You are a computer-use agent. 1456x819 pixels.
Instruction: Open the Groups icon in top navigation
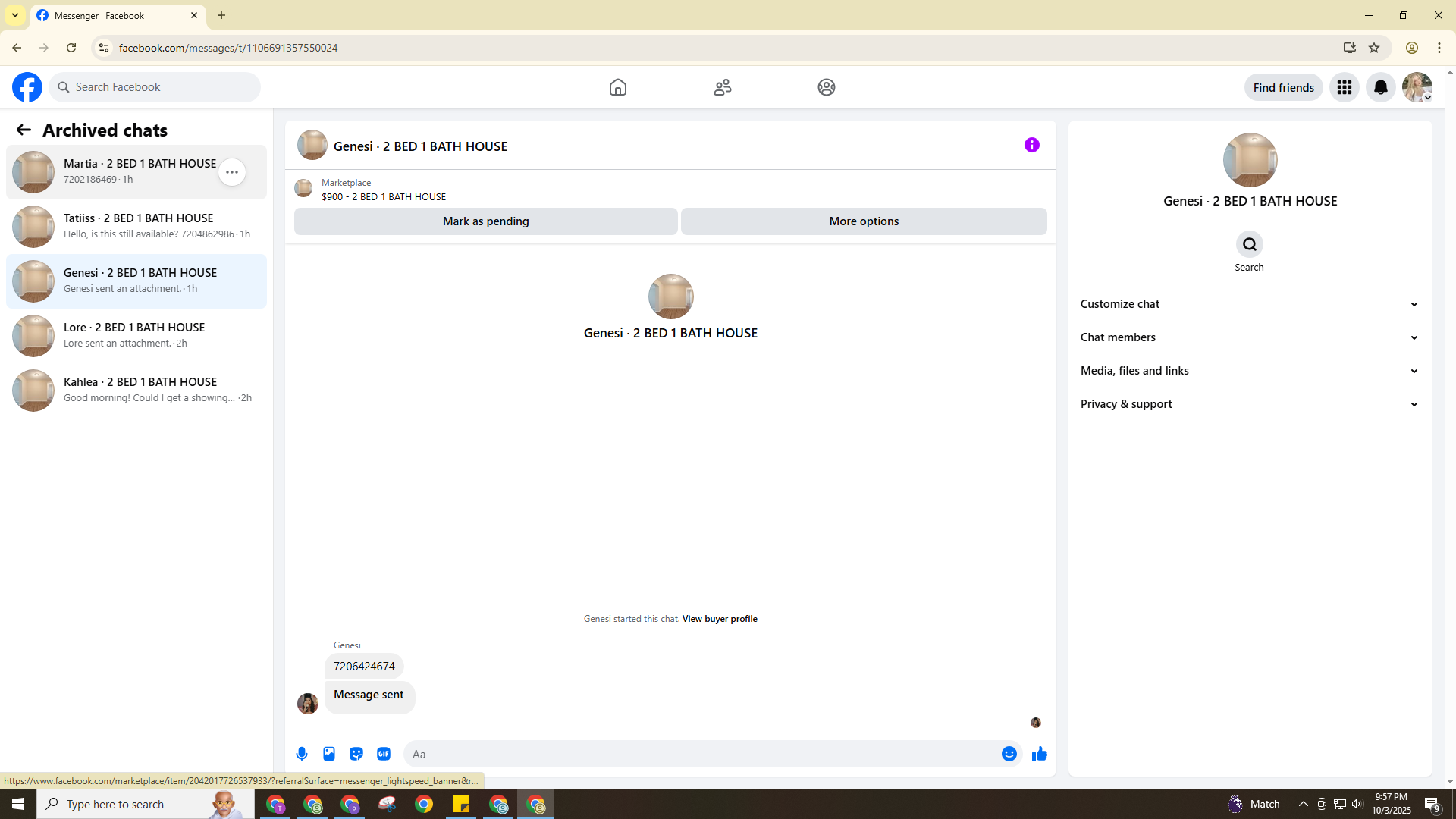click(827, 87)
